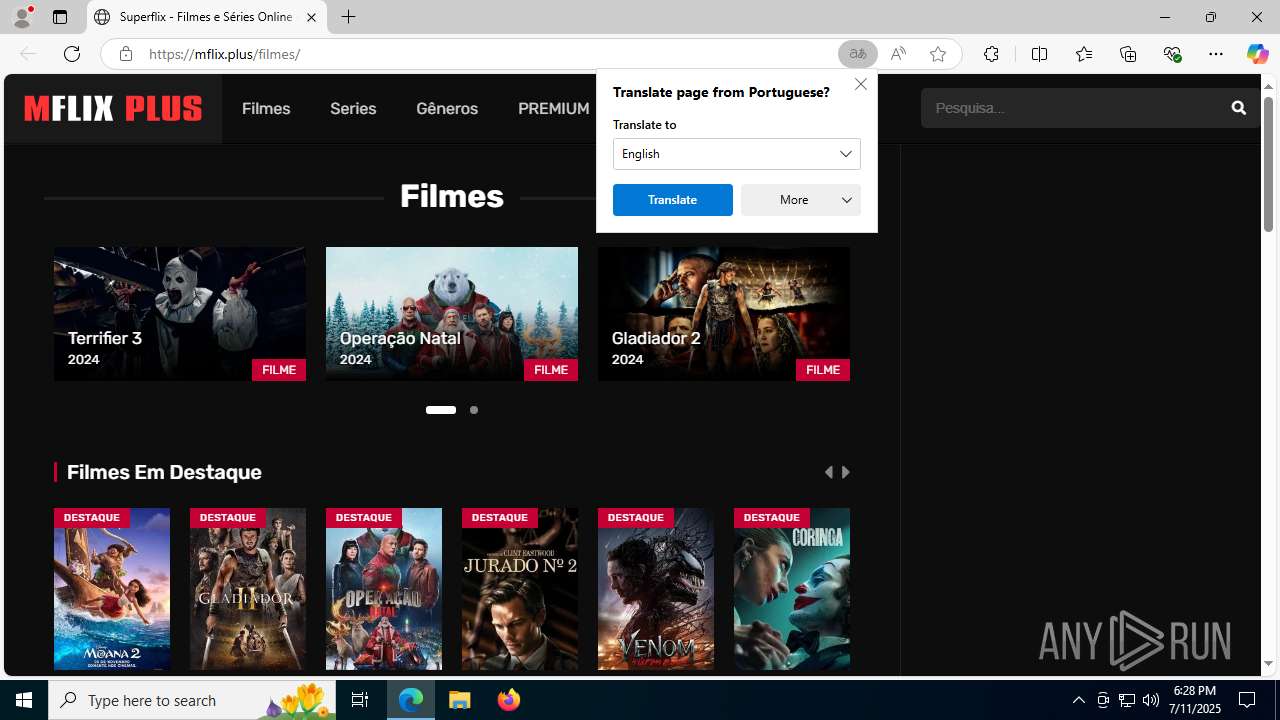Click the DESTAQUE label on Moana 2
The width and height of the screenshot is (1280, 720).
[x=92, y=517]
